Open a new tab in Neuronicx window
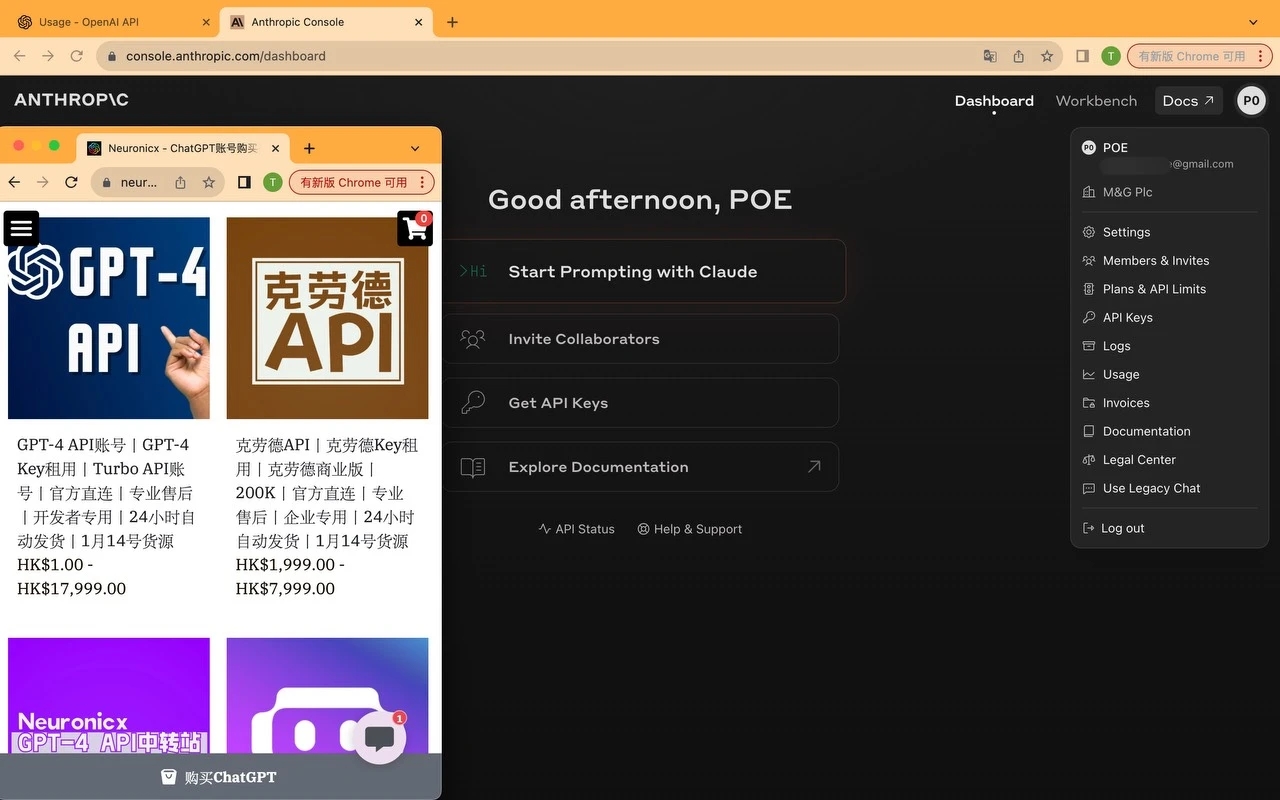This screenshot has height=800, width=1280. point(309,148)
